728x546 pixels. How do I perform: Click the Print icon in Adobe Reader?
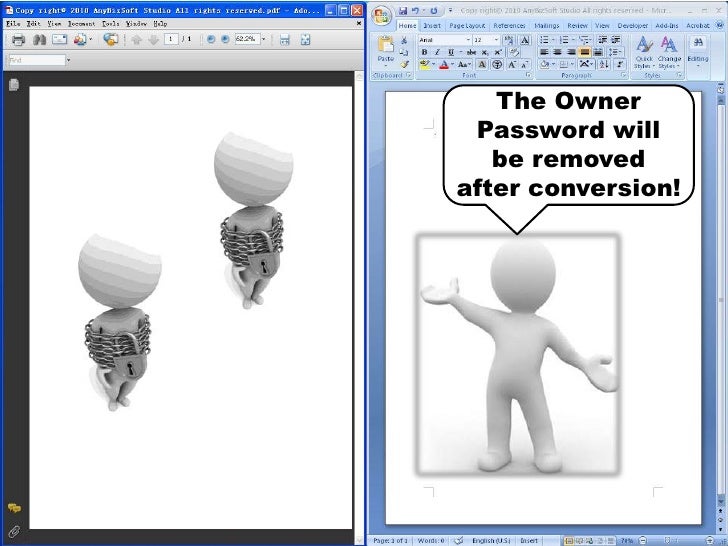18,40
